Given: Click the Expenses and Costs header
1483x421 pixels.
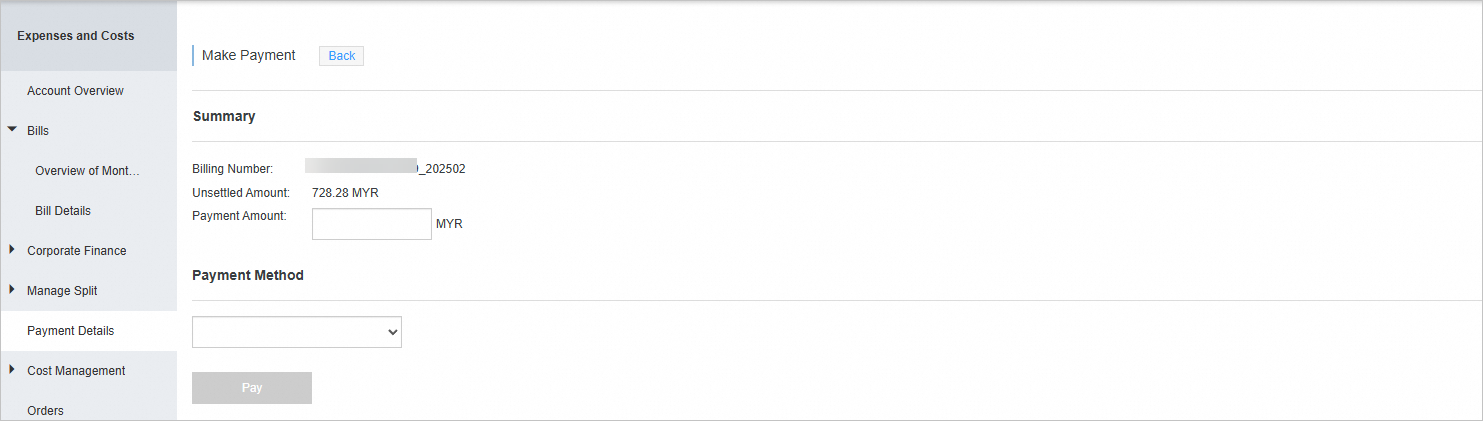Looking at the screenshot, I should [76, 36].
